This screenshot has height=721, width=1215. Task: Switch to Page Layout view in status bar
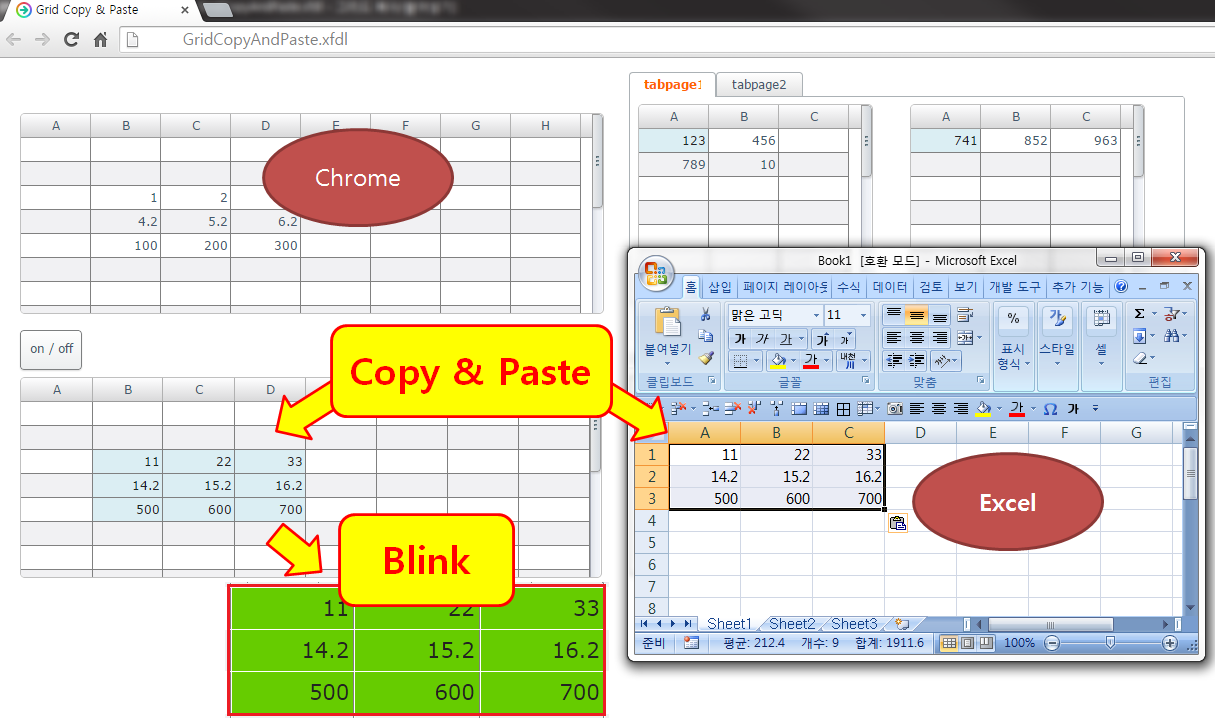(967, 642)
